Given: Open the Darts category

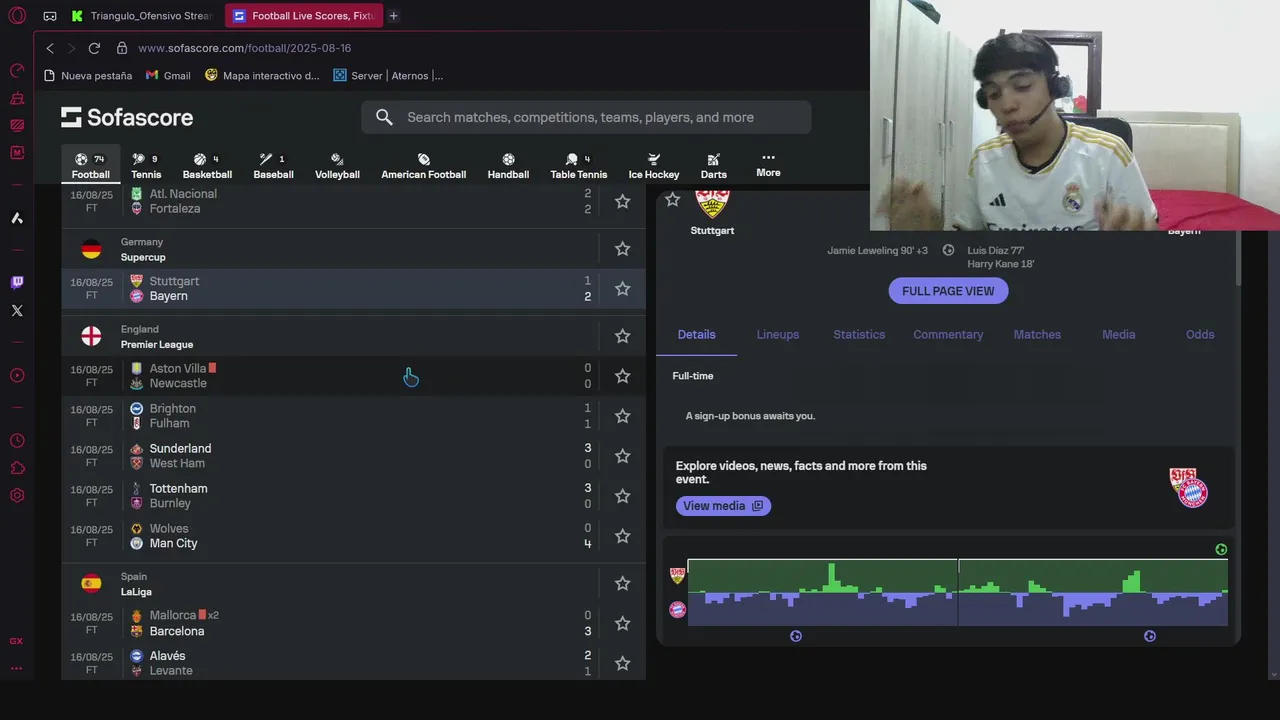Looking at the screenshot, I should (714, 166).
